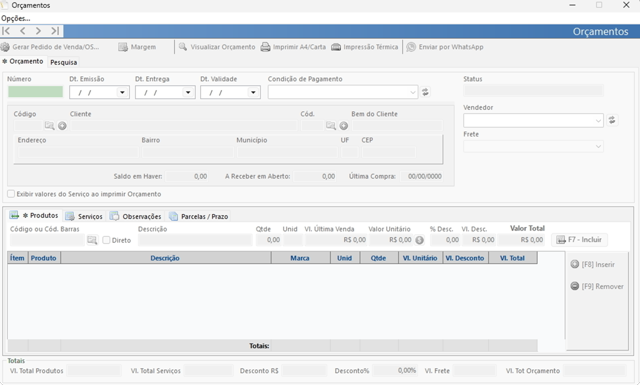Click the % Desc. input field
The image size is (640, 385).
[x=444, y=240]
